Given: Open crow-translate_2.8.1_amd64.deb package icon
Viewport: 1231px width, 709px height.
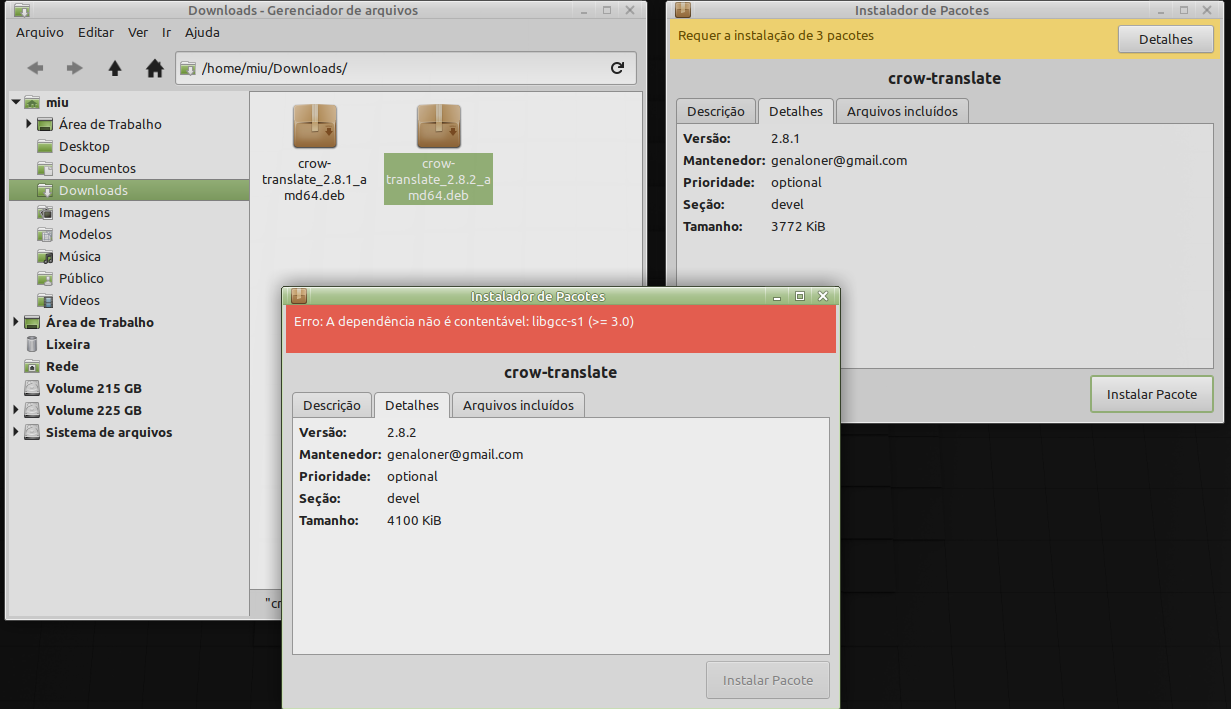Looking at the screenshot, I should (x=315, y=127).
